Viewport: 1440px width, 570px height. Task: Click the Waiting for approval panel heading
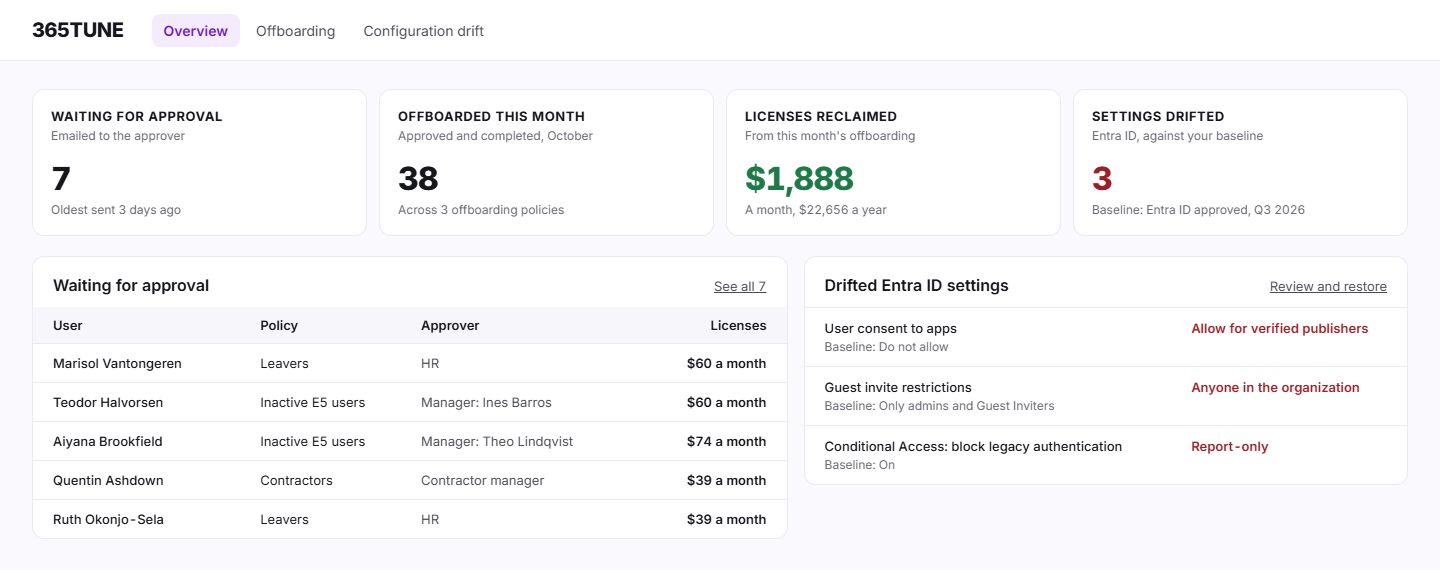131,286
